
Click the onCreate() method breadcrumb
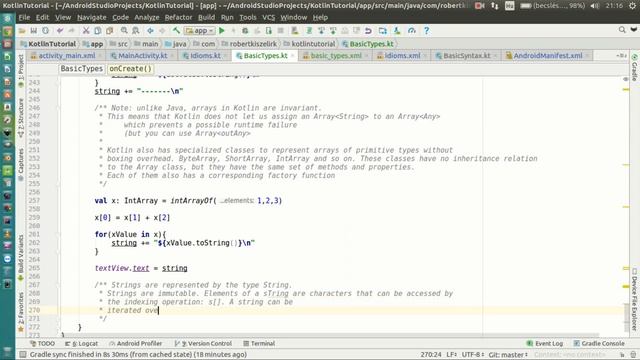point(130,69)
